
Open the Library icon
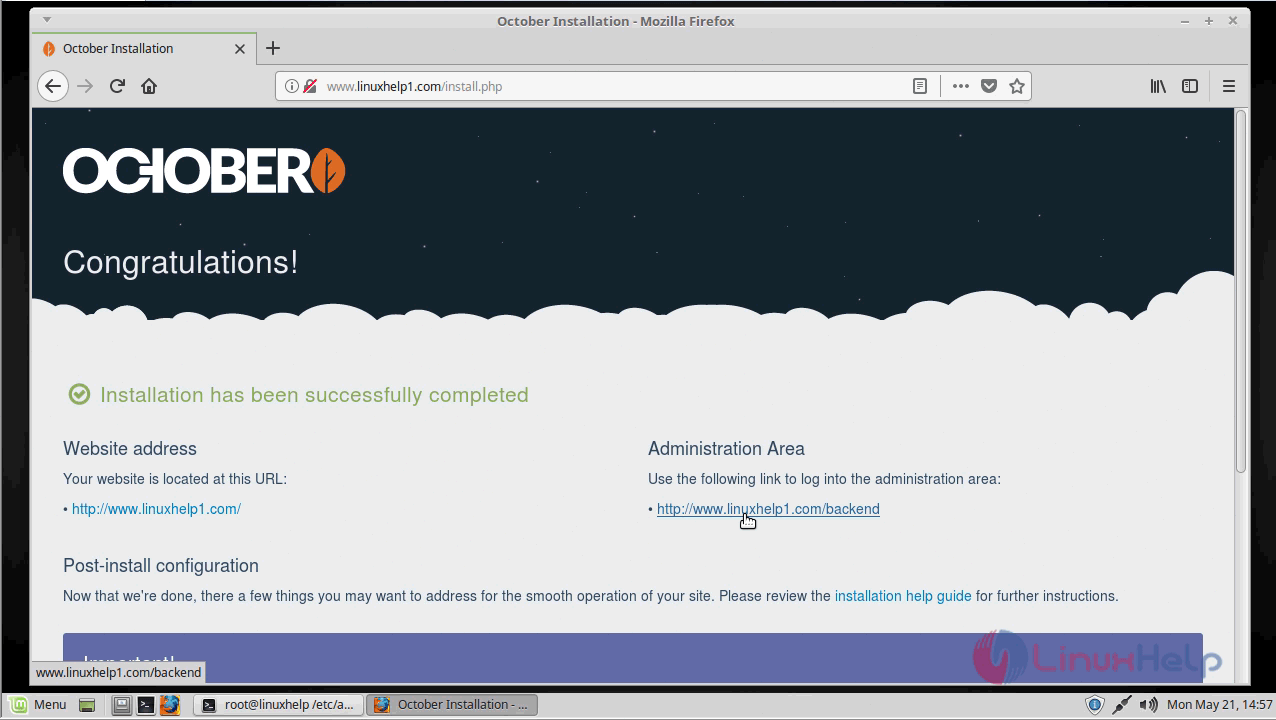pos(1158,86)
